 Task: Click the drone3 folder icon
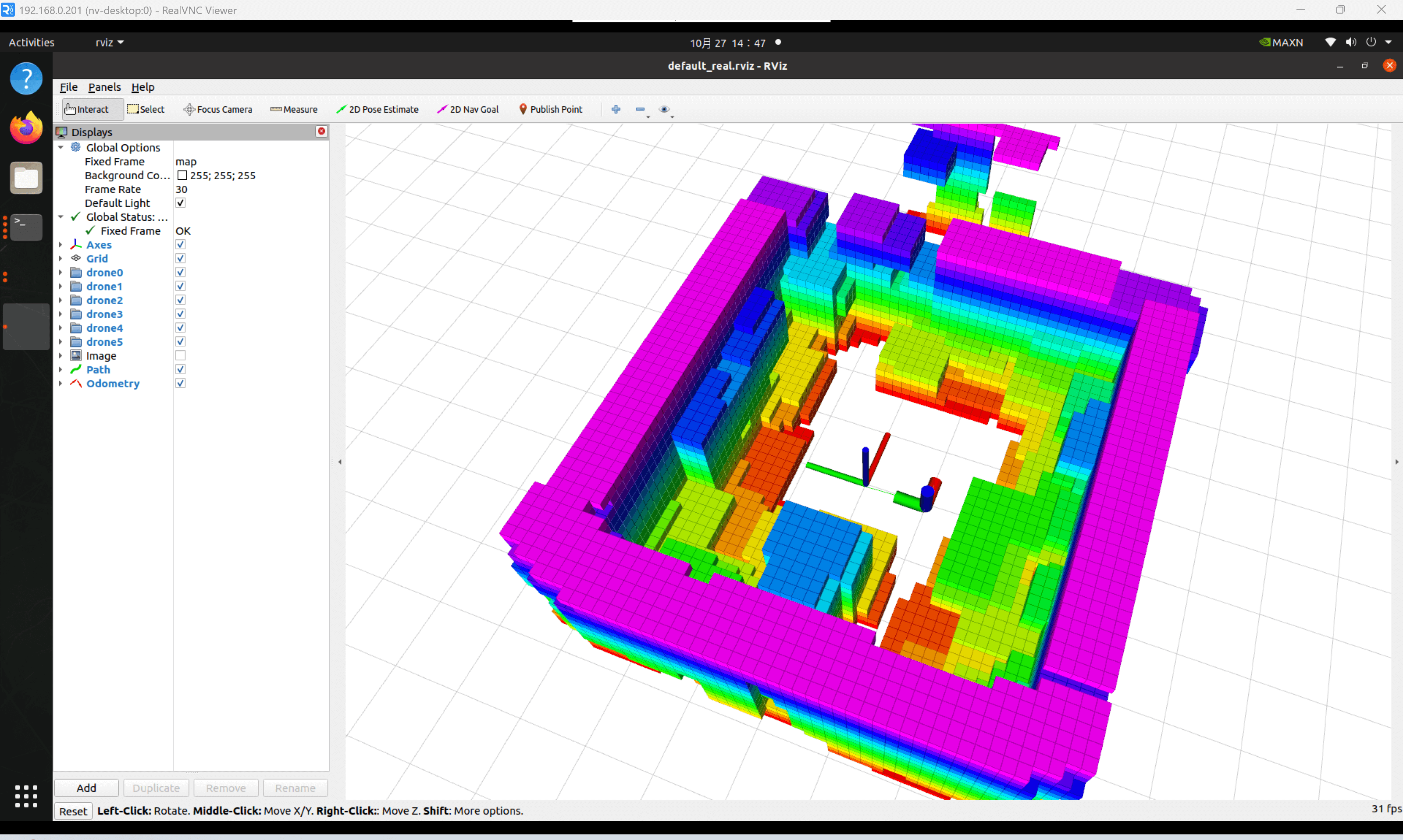click(x=76, y=314)
